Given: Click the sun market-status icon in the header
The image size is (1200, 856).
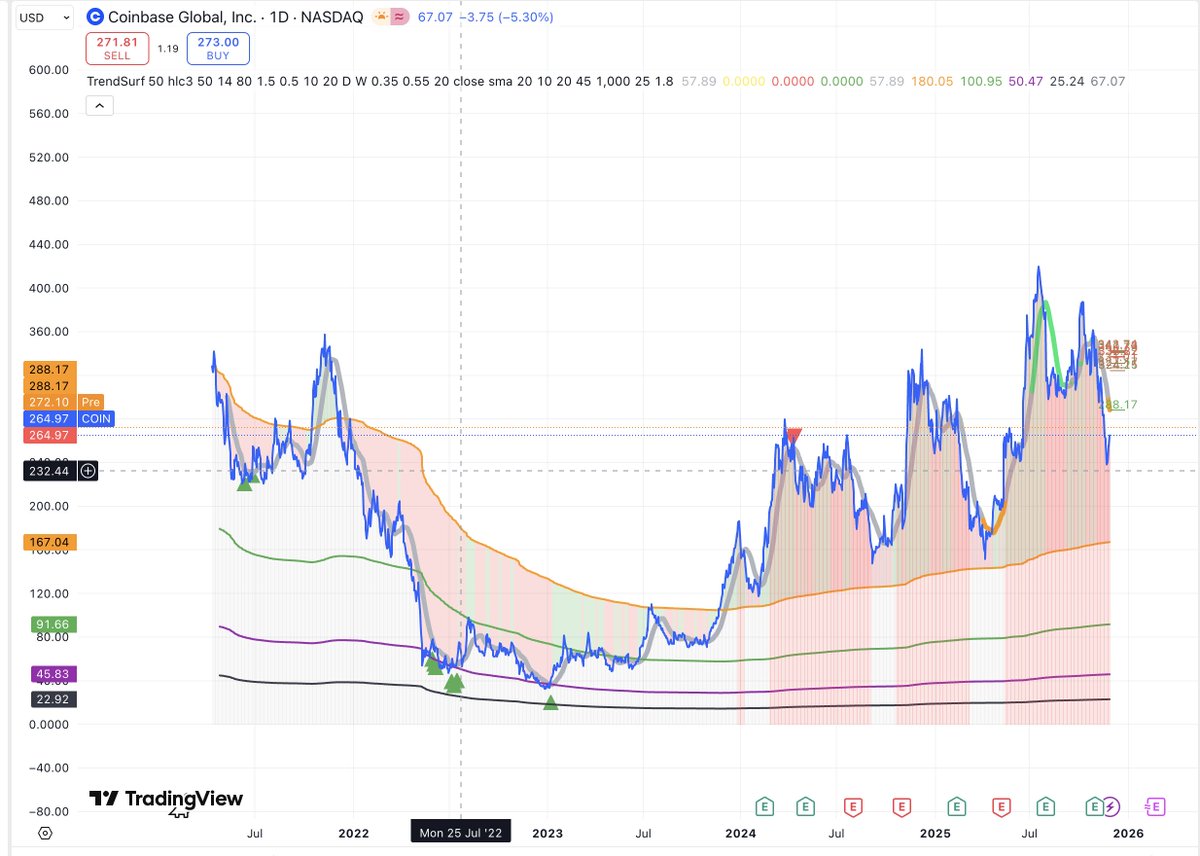Looking at the screenshot, I should [x=380, y=15].
